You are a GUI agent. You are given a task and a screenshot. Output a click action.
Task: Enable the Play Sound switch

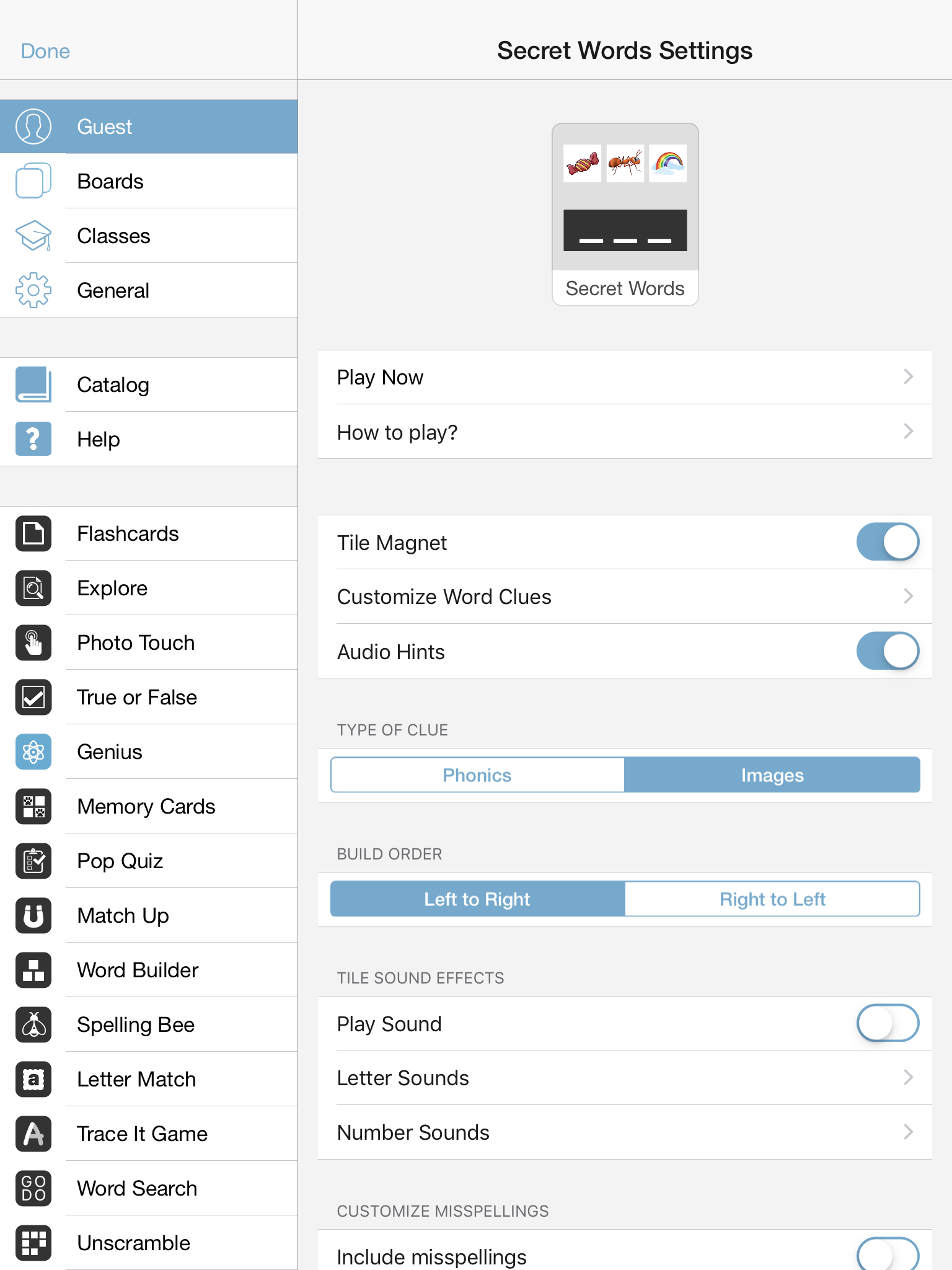888,1023
